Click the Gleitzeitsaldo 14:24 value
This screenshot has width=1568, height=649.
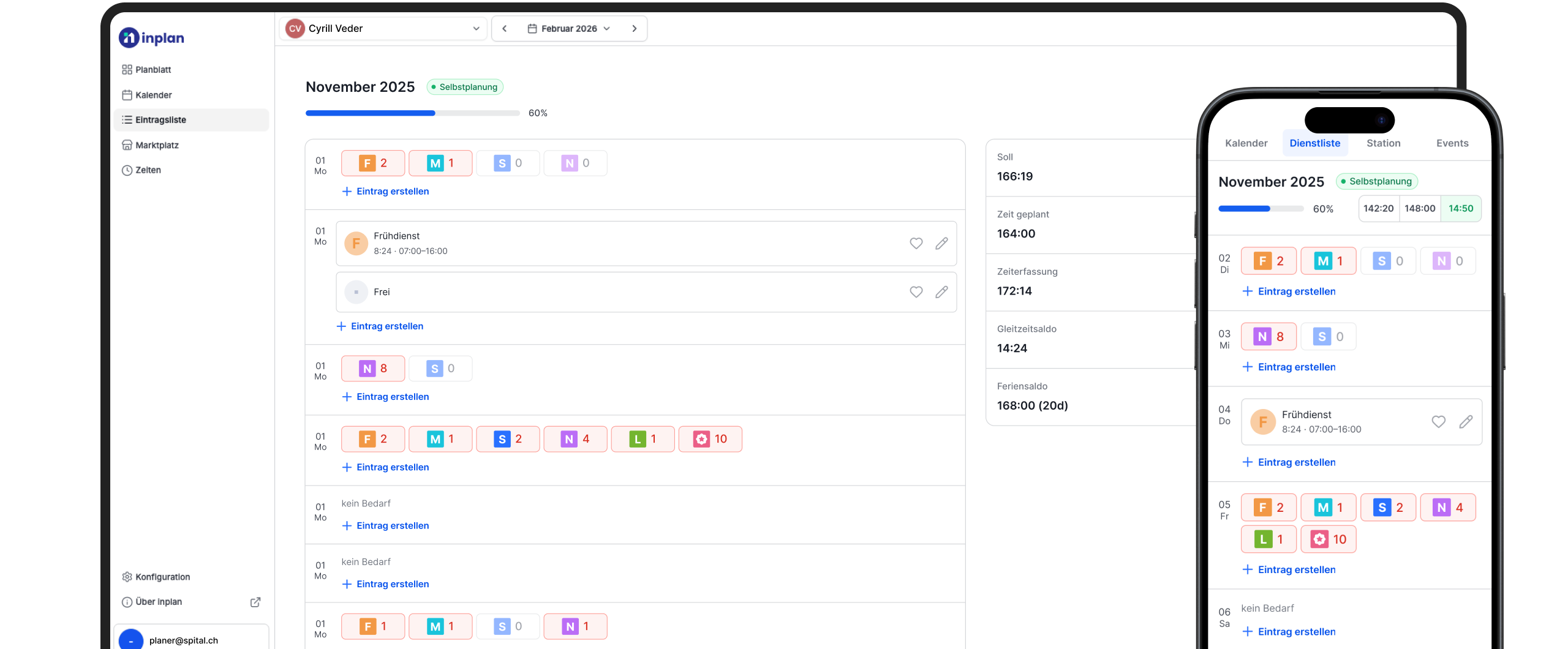1012,348
